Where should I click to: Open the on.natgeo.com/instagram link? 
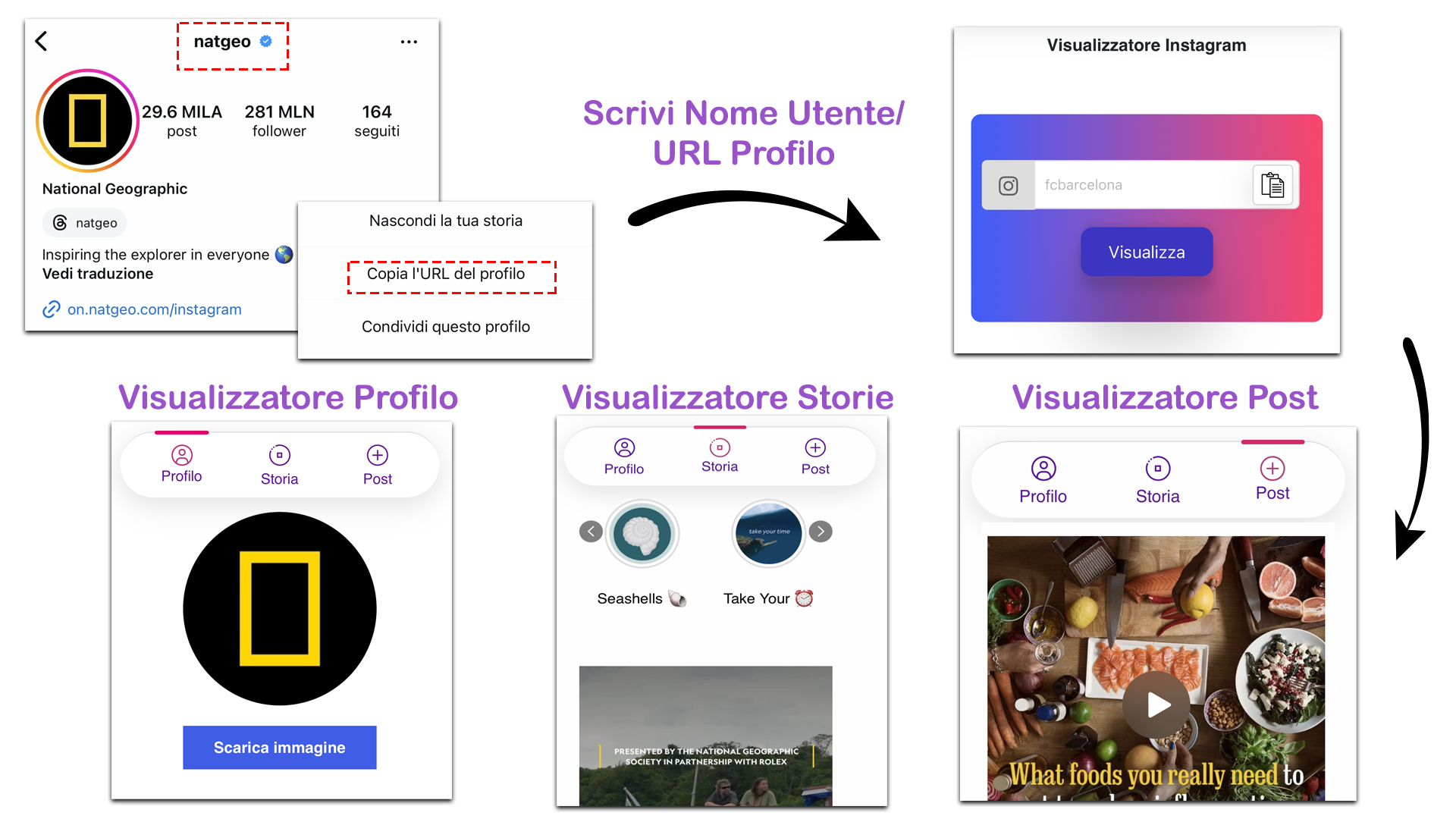click(155, 309)
